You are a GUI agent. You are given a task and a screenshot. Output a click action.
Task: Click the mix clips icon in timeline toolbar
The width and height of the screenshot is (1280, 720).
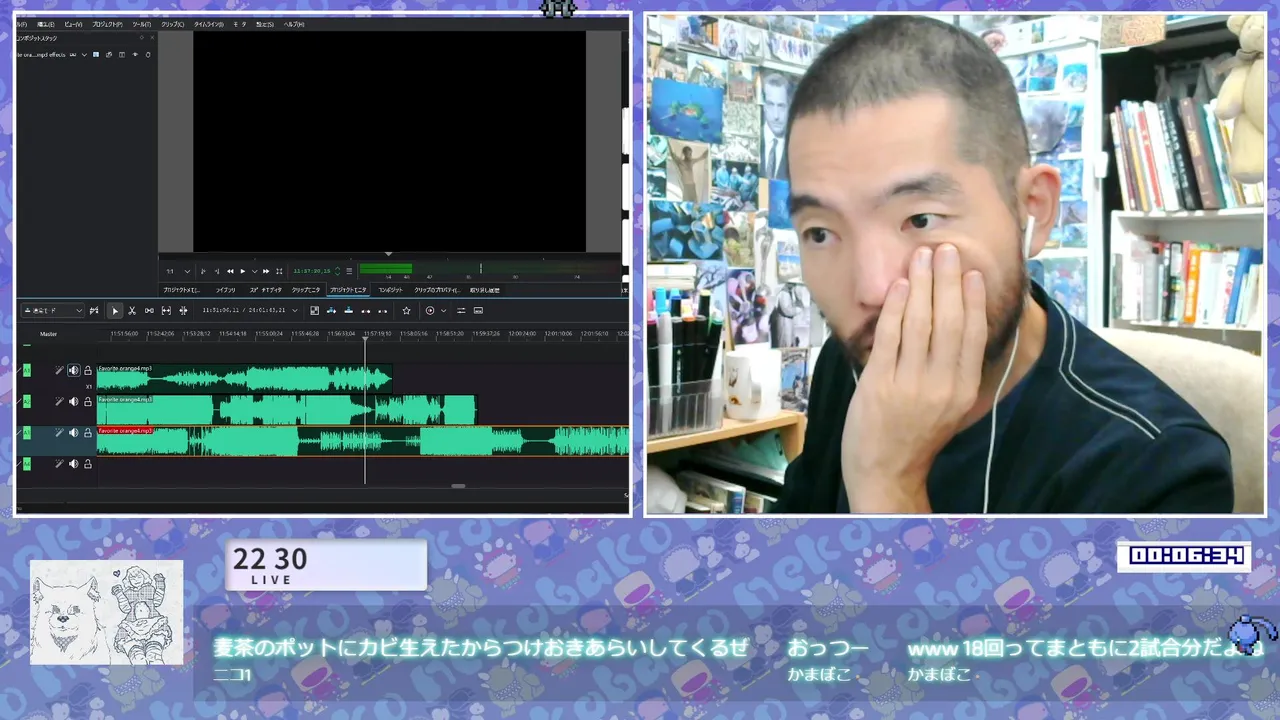(x=314, y=310)
